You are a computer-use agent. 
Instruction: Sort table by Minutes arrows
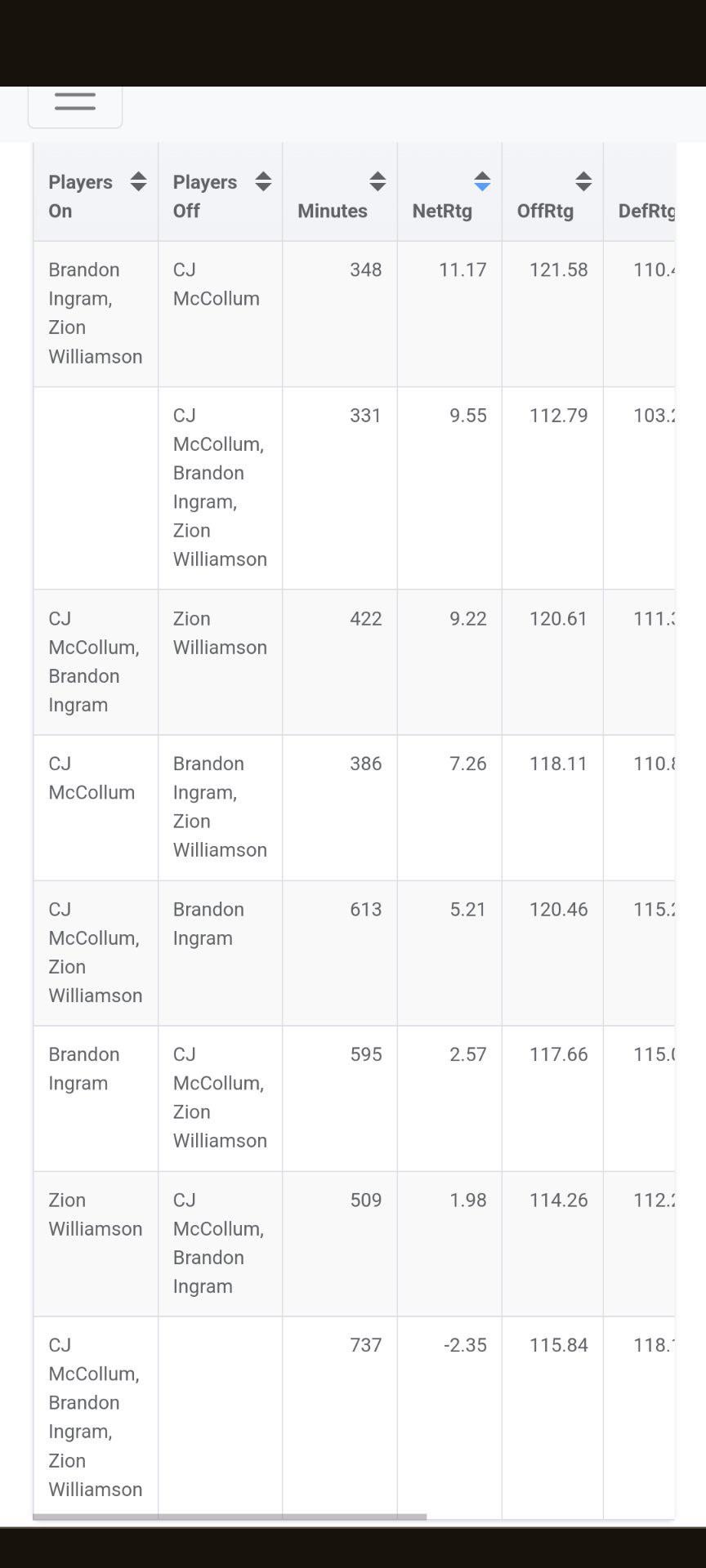pyautogui.click(x=378, y=181)
